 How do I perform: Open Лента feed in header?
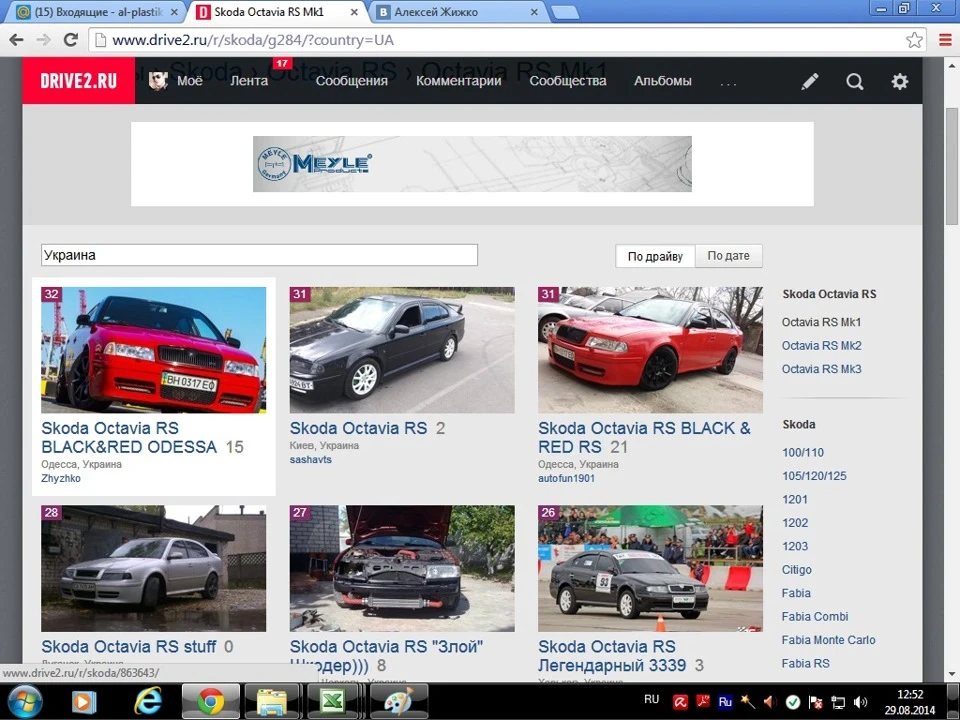[x=249, y=81]
